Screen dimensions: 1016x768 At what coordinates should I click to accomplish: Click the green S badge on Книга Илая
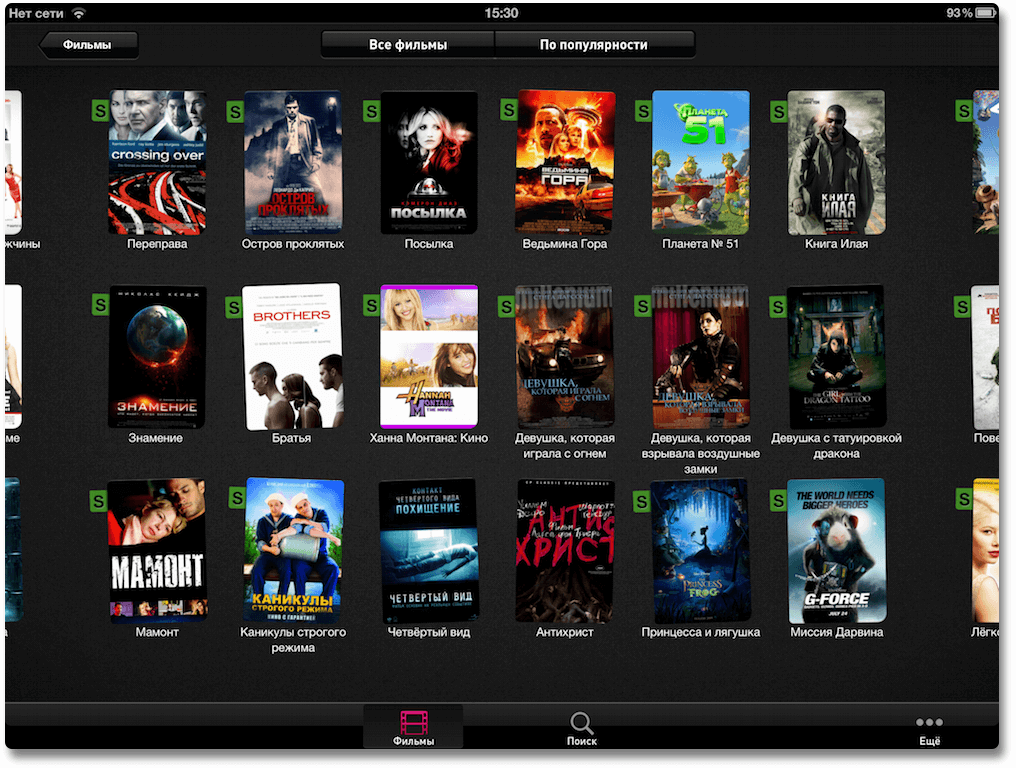[778, 111]
